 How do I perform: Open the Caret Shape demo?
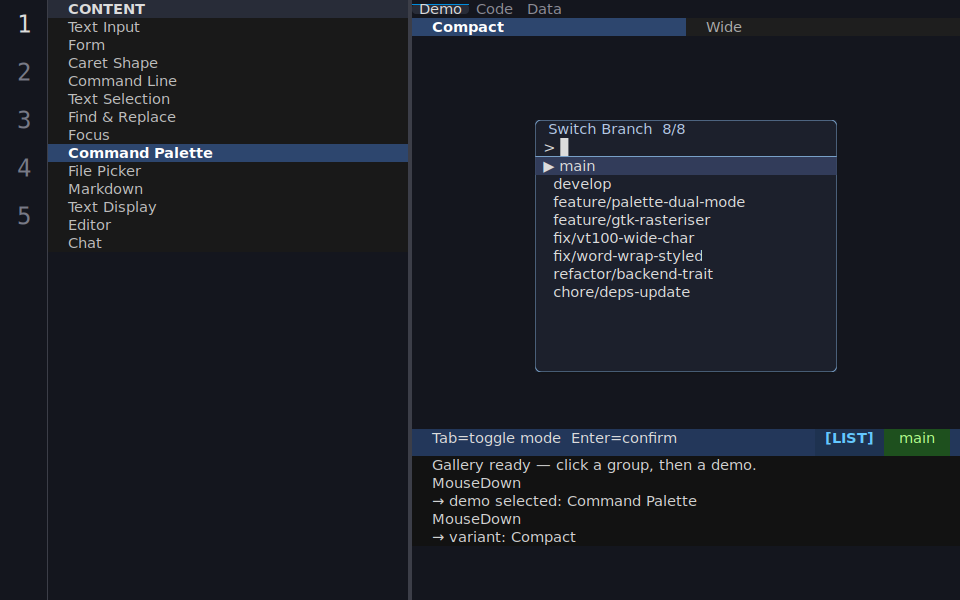tap(228, 63)
